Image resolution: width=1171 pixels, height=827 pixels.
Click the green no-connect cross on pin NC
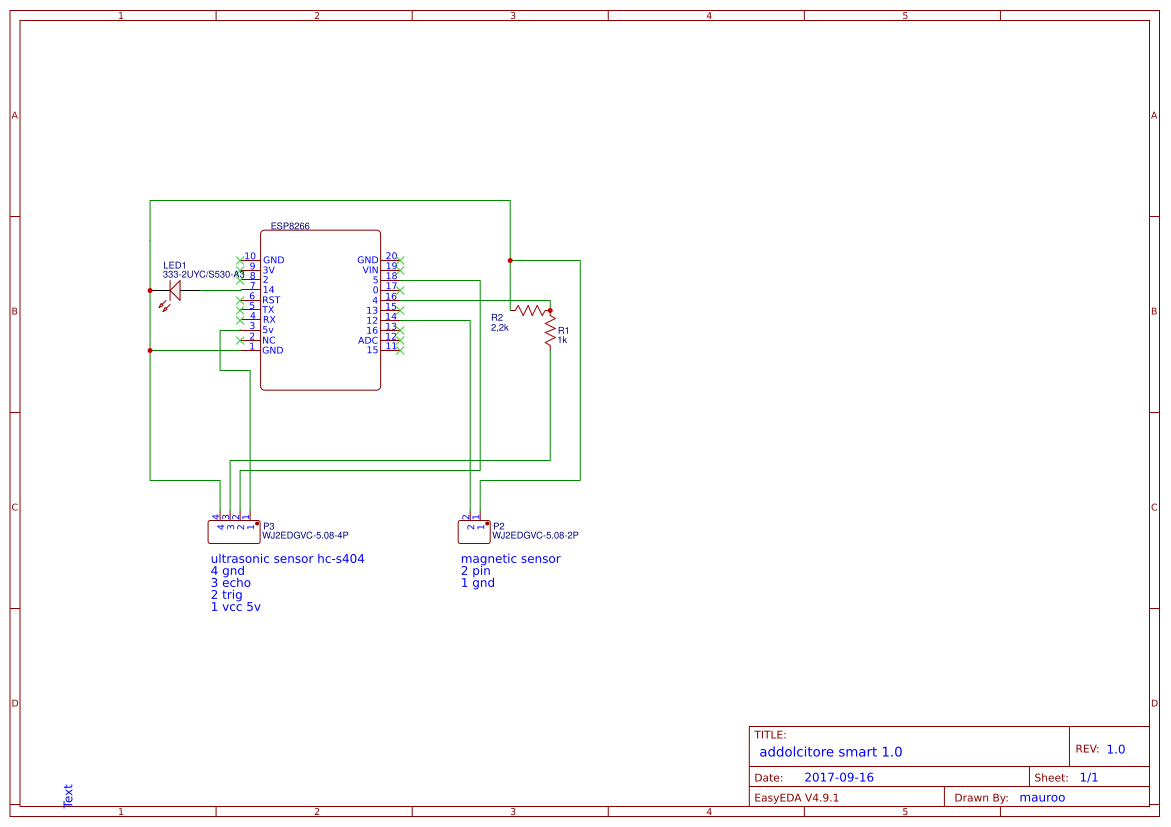tap(240, 340)
